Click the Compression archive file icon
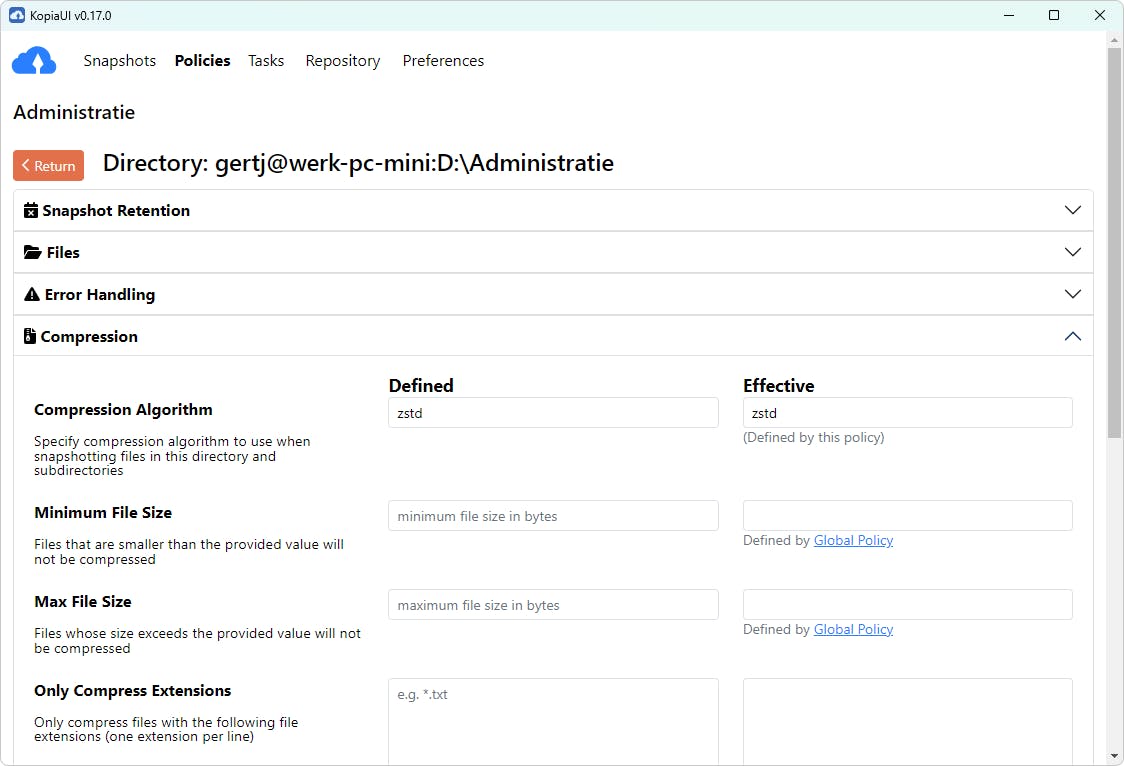1124x766 pixels. (29, 336)
